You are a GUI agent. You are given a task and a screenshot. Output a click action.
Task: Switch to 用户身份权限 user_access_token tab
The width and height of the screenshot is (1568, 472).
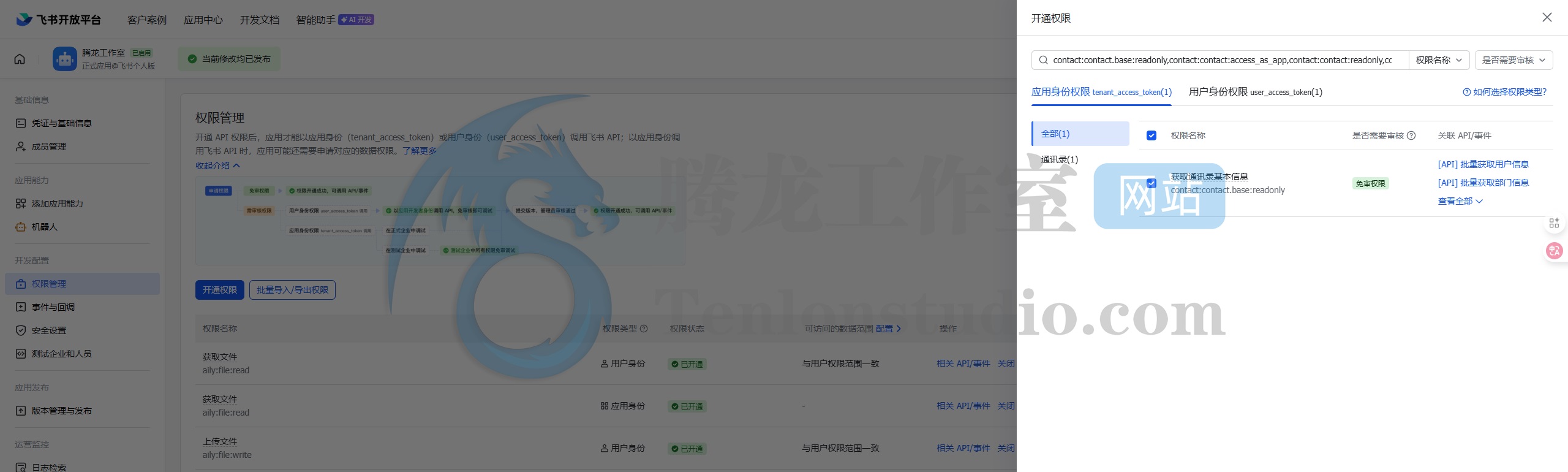1255,92
